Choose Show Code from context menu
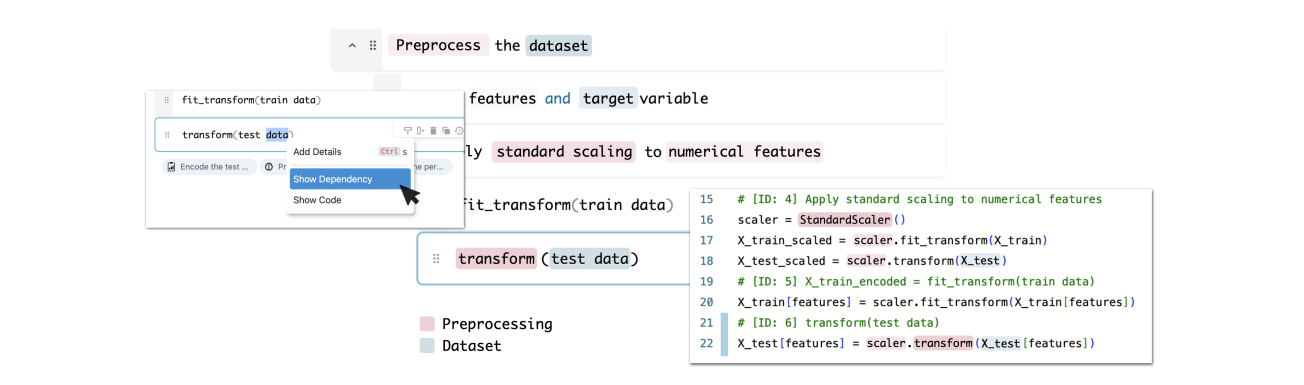The width and height of the screenshot is (1304, 385). [x=317, y=200]
